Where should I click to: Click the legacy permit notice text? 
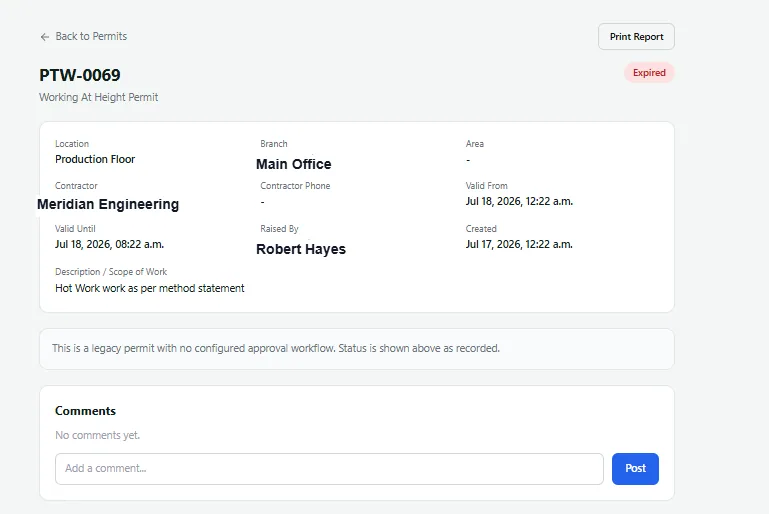(276, 348)
